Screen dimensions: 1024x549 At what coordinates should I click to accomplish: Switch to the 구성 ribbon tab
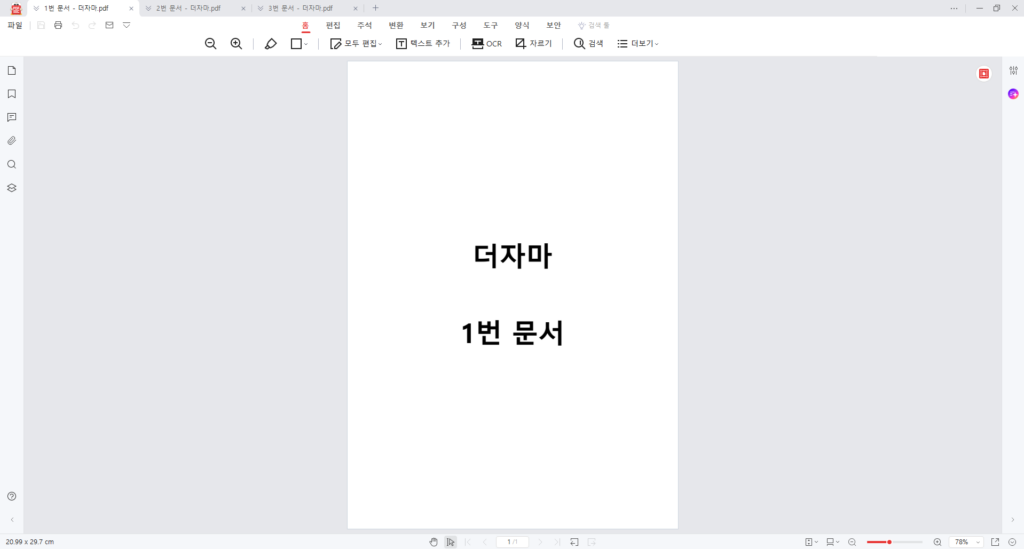[x=459, y=25]
